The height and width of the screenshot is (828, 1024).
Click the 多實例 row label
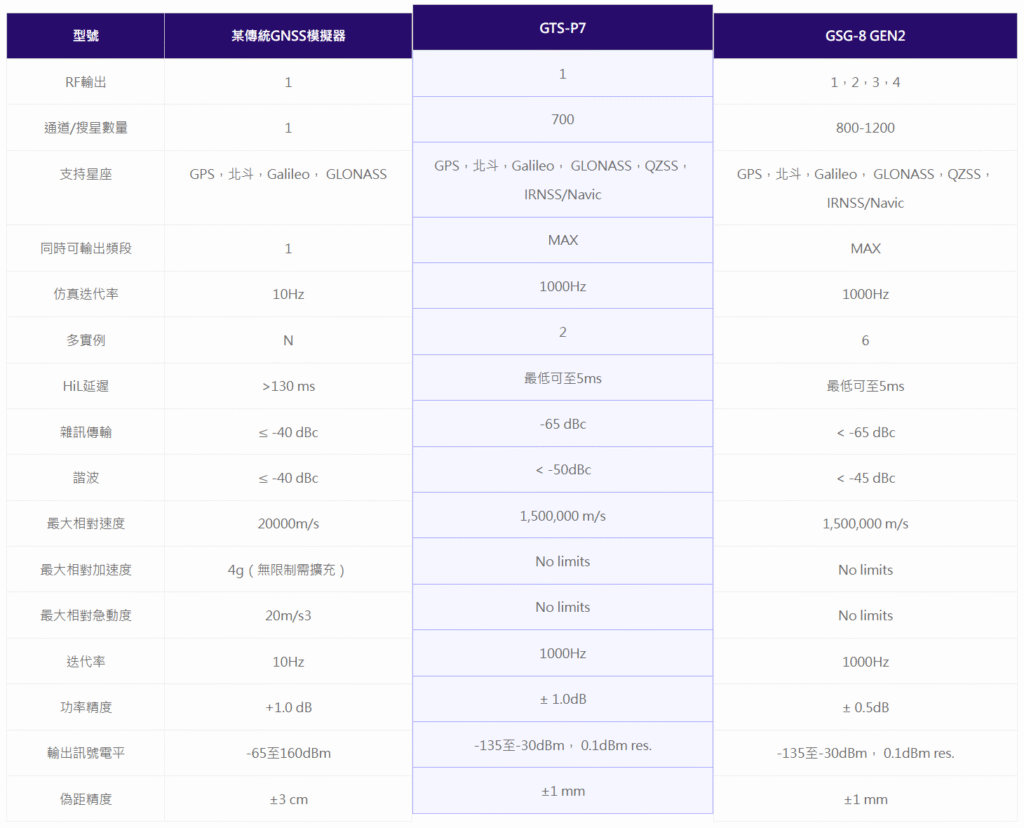point(86,340)
